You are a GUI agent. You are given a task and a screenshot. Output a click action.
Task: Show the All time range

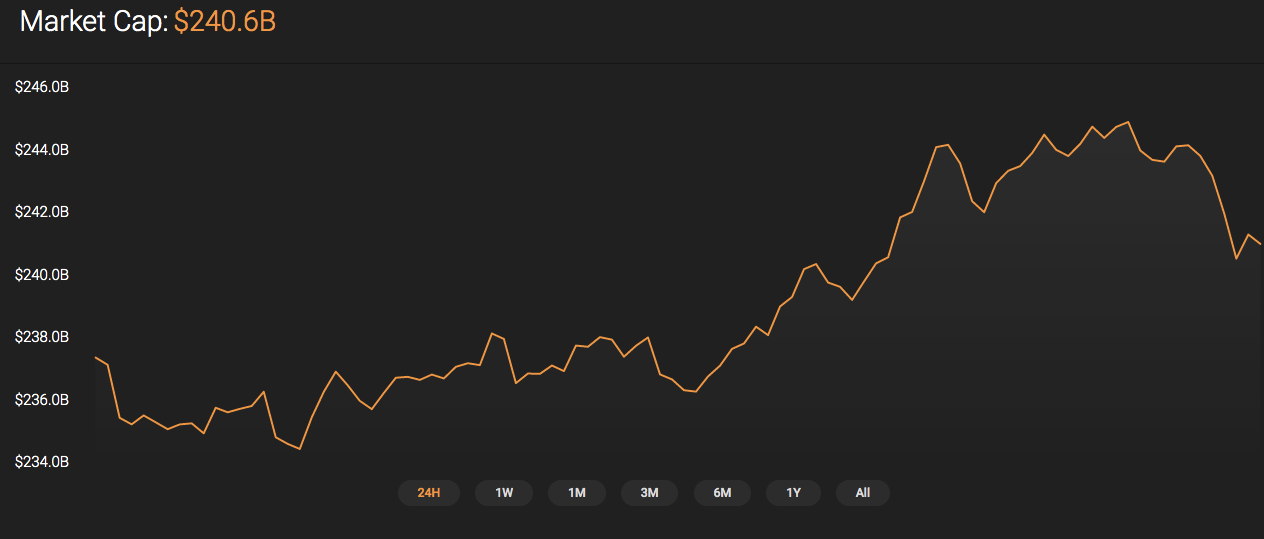pos(863,493)
